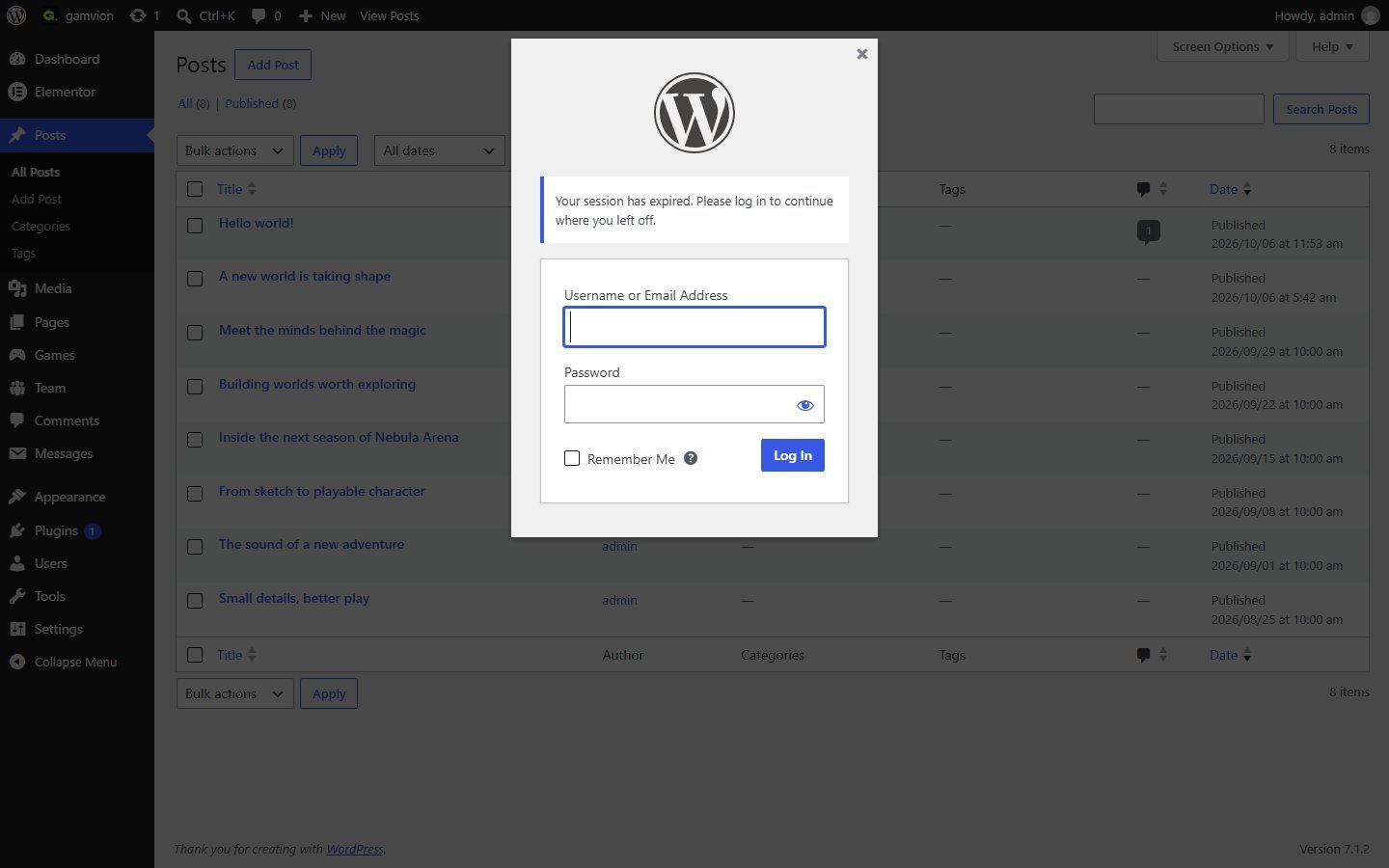Click the Tools wrench icon in the sidebar
1389x868 pixels.
coord(17,596)
